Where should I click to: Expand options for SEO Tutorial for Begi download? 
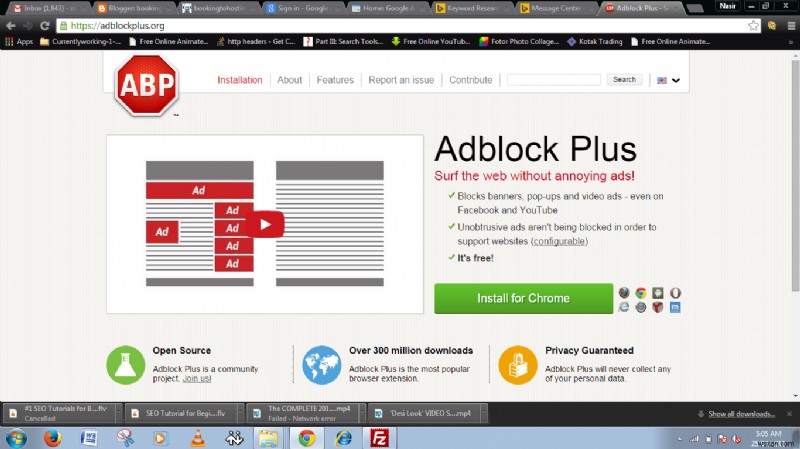tap(240, 413)
